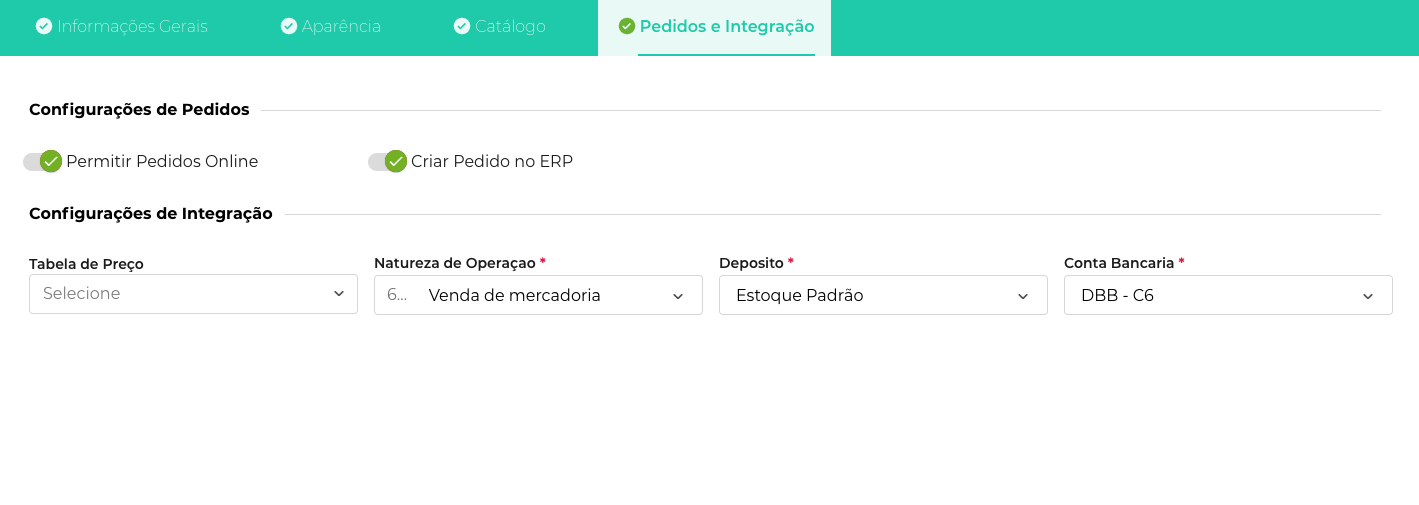The width and height of the screenshot is (1419, 505).
Task: Select the Pedidos e Integração tab
Action: click(x=726, y=27)
